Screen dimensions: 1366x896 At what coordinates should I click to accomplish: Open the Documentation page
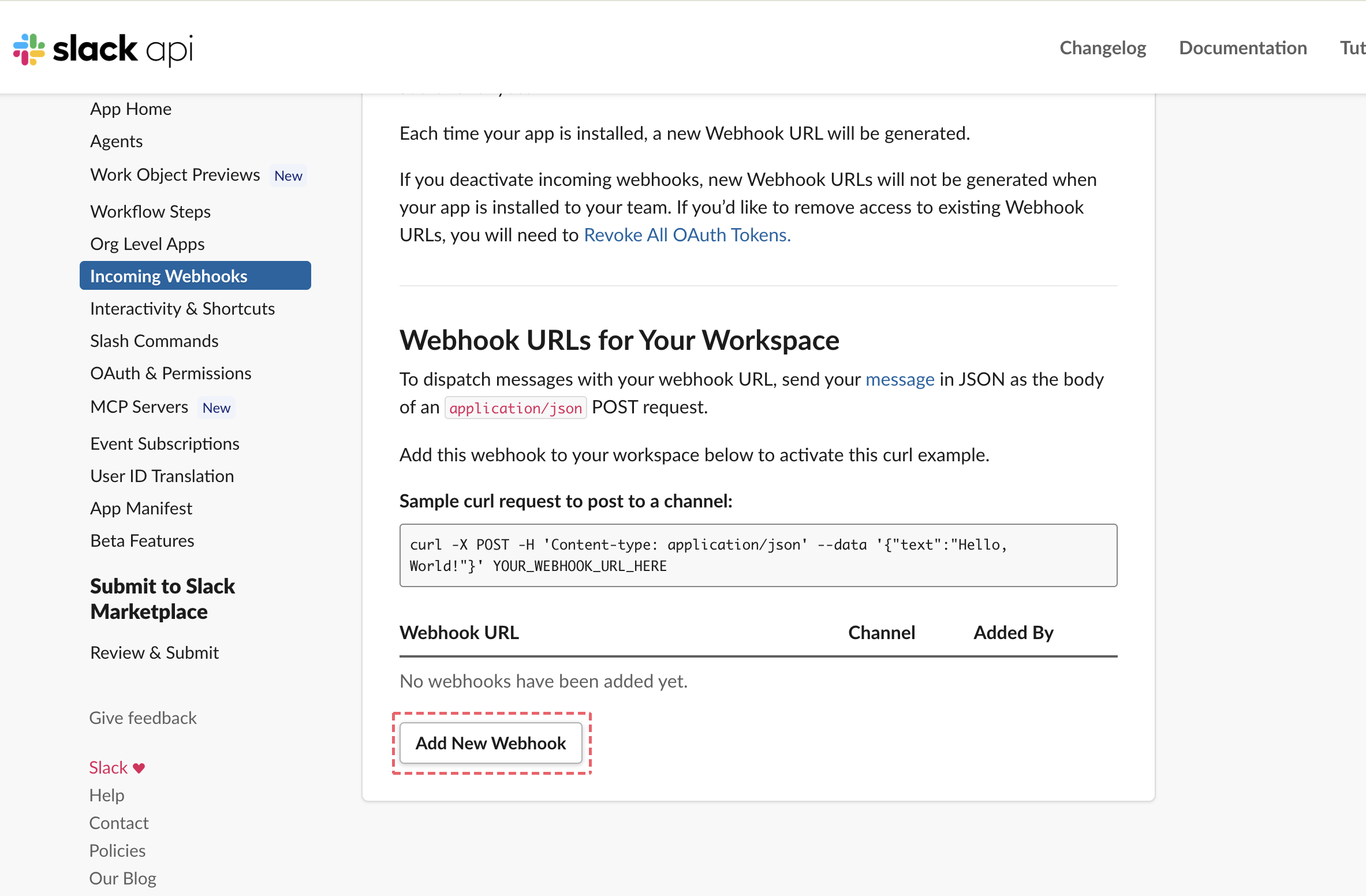pos(1243,48)
